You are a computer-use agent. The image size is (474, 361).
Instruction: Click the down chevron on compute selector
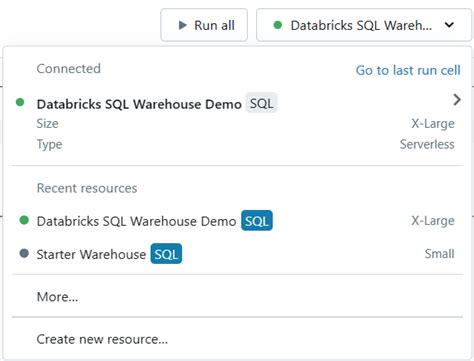point(449,25)
